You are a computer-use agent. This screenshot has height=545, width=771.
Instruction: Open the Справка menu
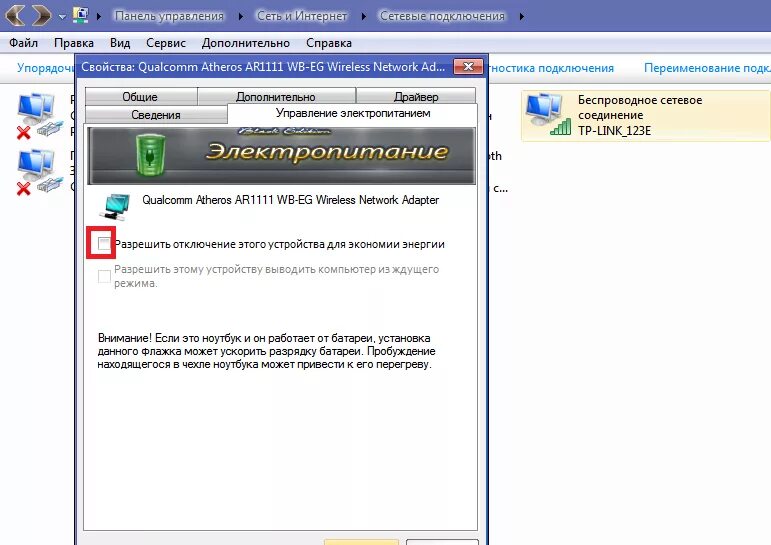(x=329, y=43)
